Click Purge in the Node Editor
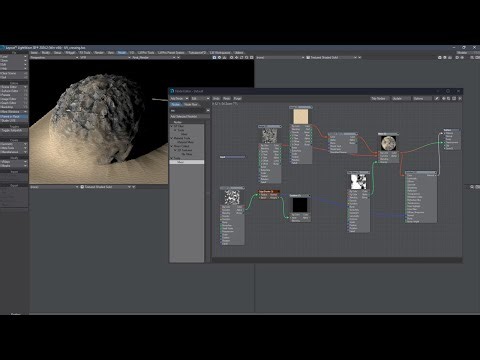This screenshot has width=480, height=360. point(237,99)
